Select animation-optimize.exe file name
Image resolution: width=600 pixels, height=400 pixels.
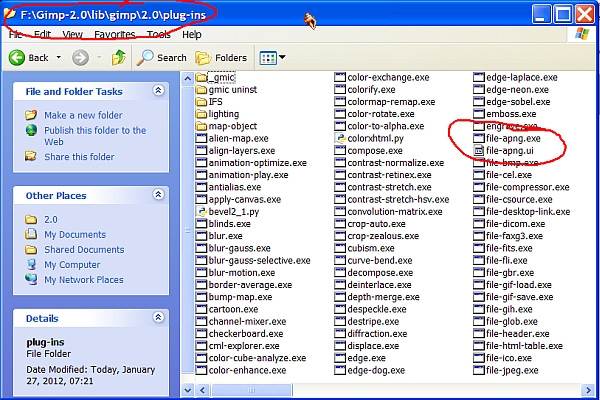[x=258, y=163]
